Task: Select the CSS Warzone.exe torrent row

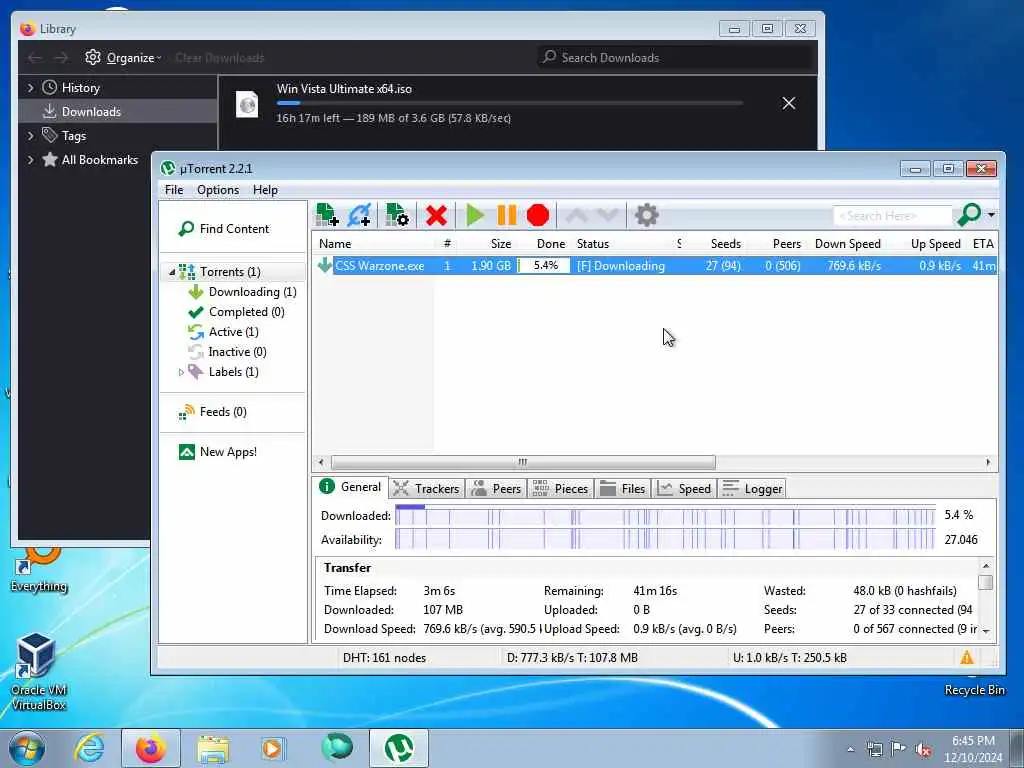Action: tap(656, 266)
